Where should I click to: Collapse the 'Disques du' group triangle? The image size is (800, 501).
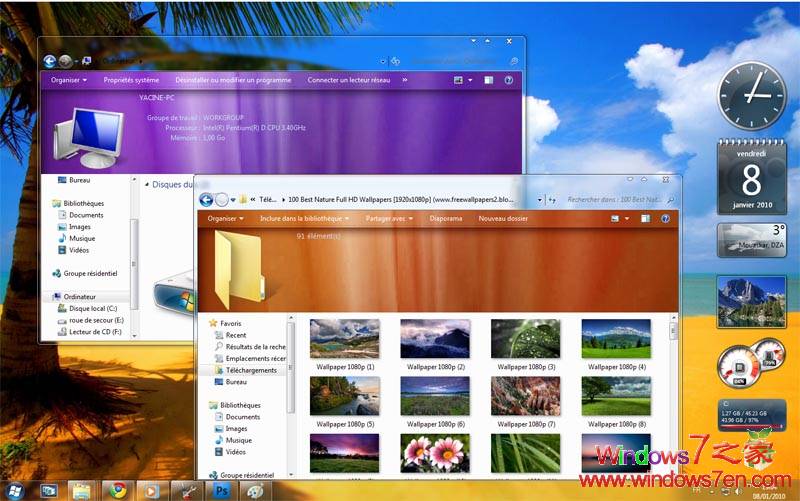pos(147,185)
